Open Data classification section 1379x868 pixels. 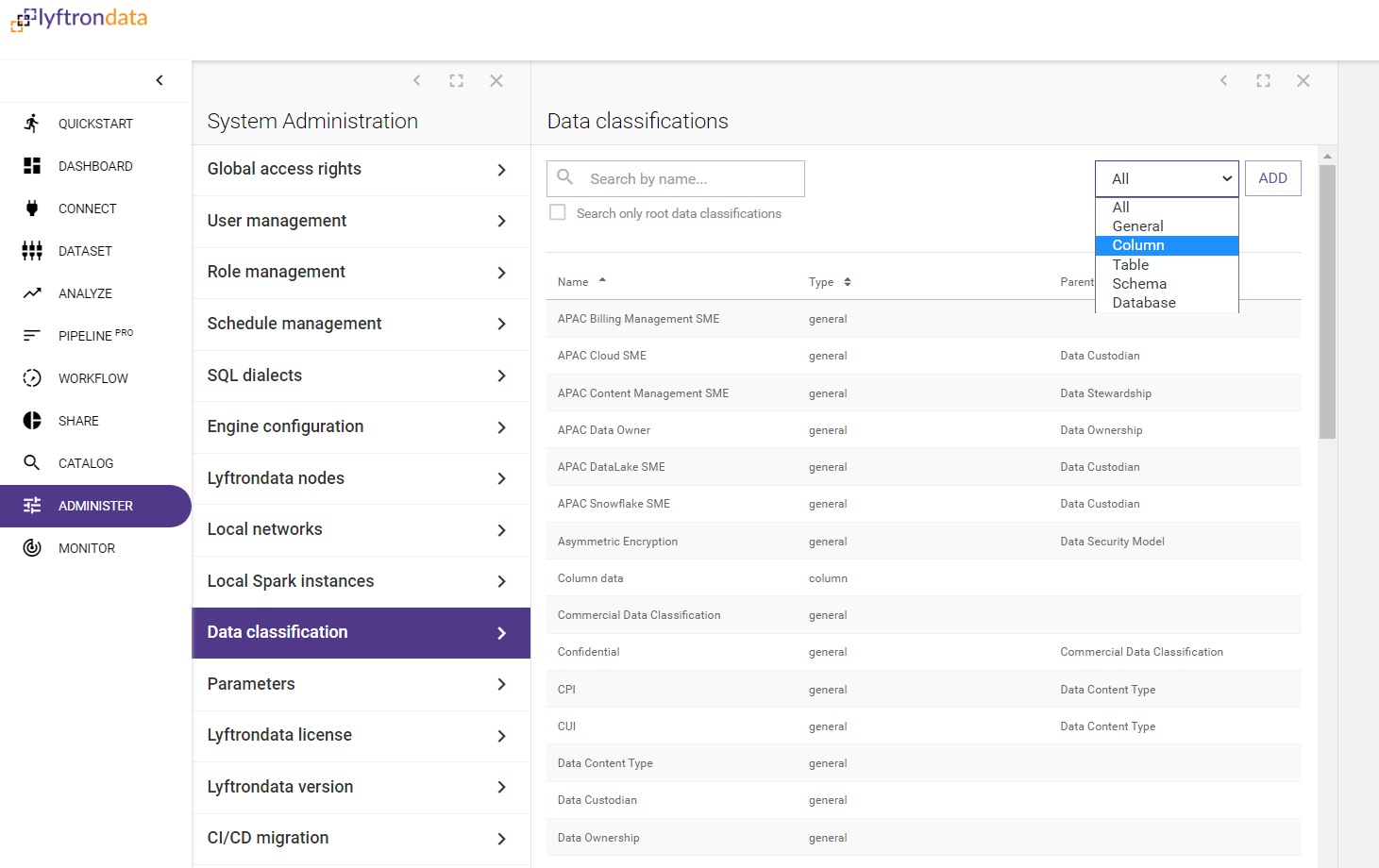[362, 633]
